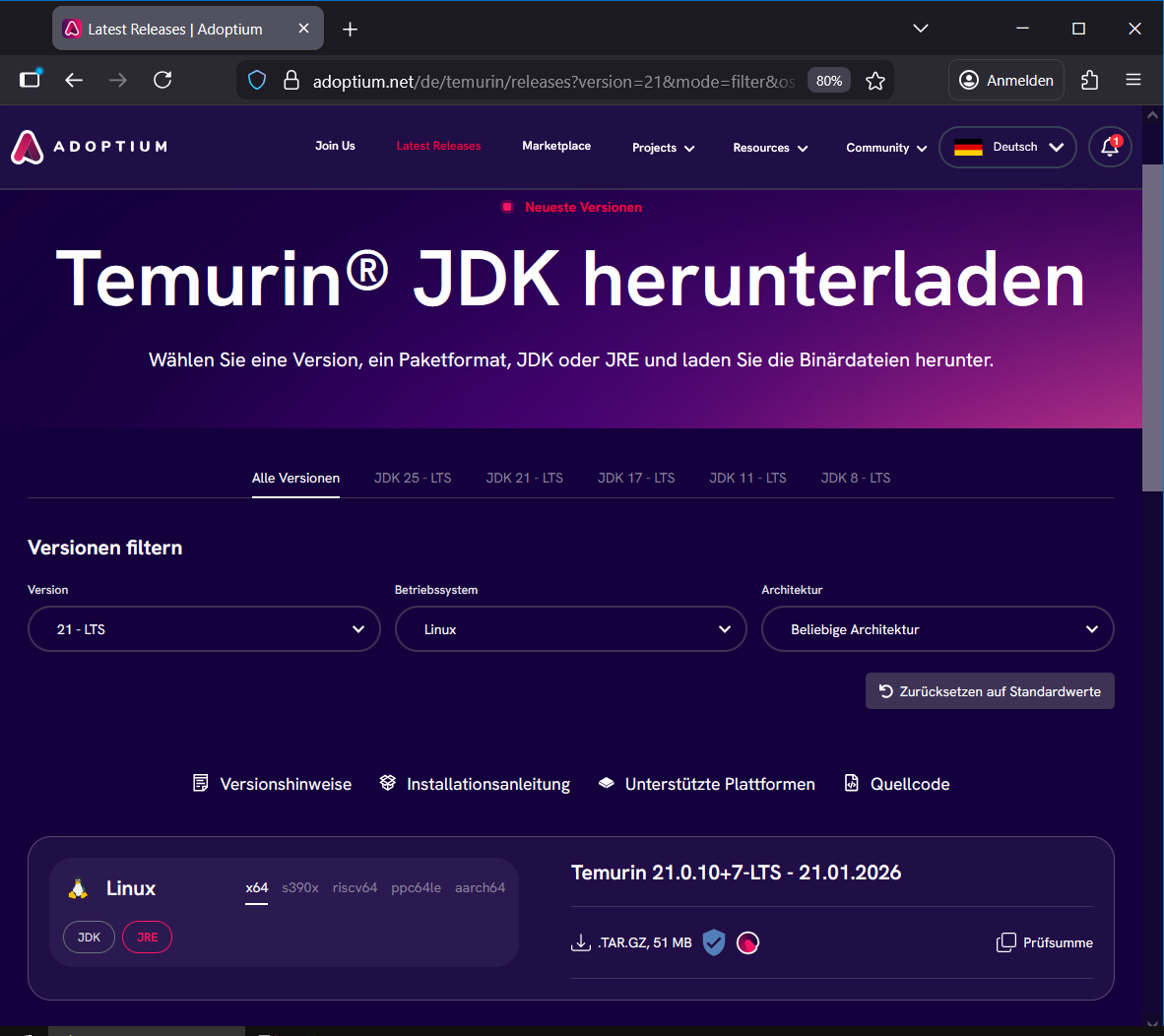This screenshot has height=1036, width=1164.
Task: Expand the Version dropdown showing 21 - LTS
Action: 204,629
